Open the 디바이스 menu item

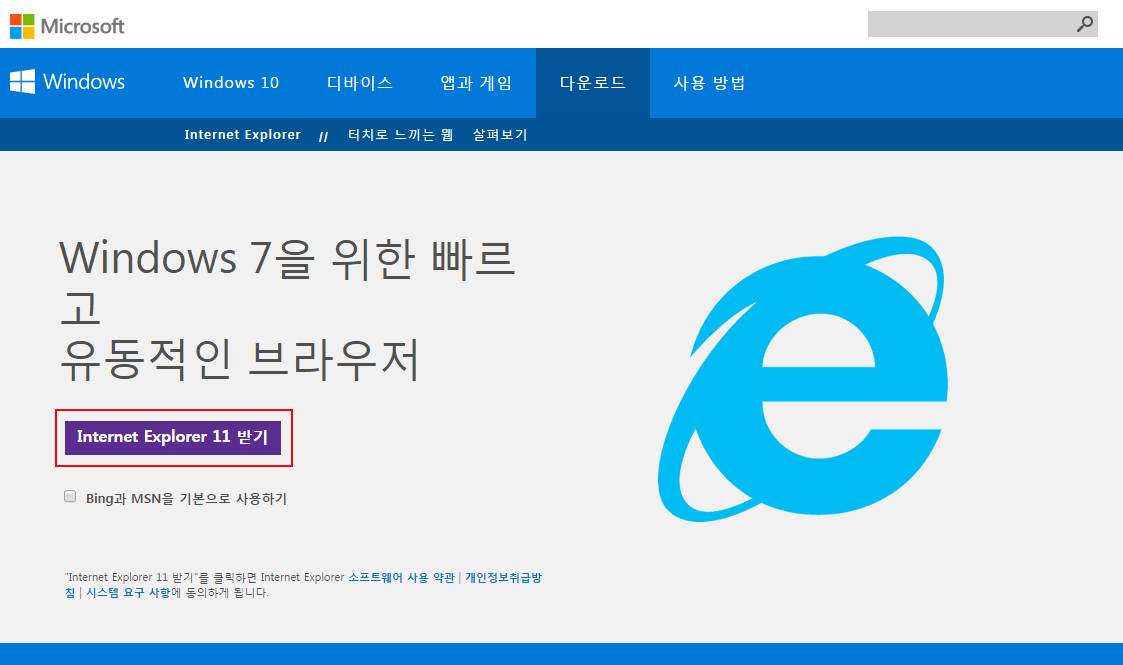(360, 83)
